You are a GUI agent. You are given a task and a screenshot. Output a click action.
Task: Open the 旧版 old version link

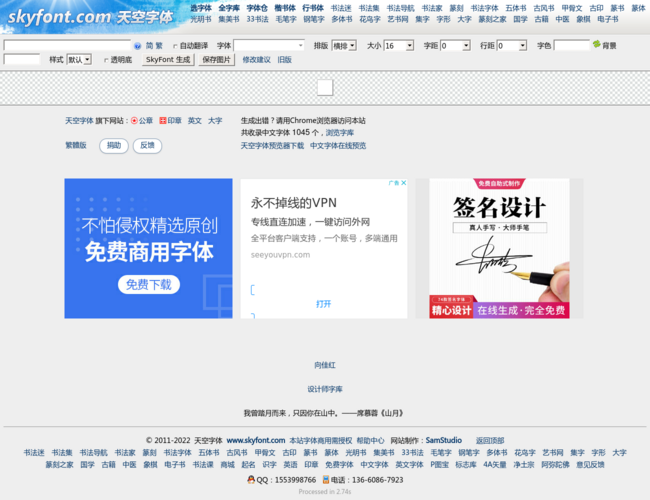point(284,60)
